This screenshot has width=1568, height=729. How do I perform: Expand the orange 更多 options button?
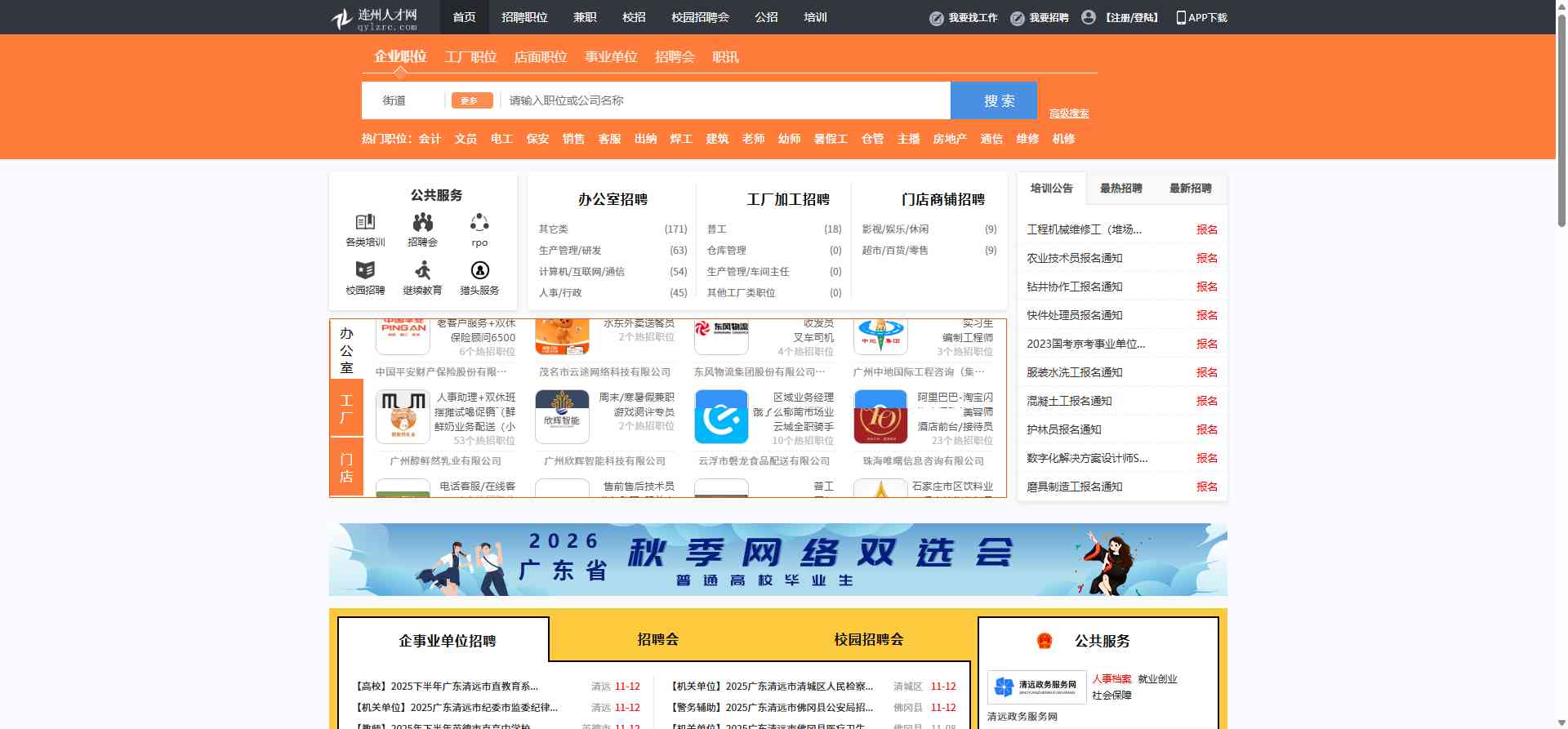coord(471,100)
